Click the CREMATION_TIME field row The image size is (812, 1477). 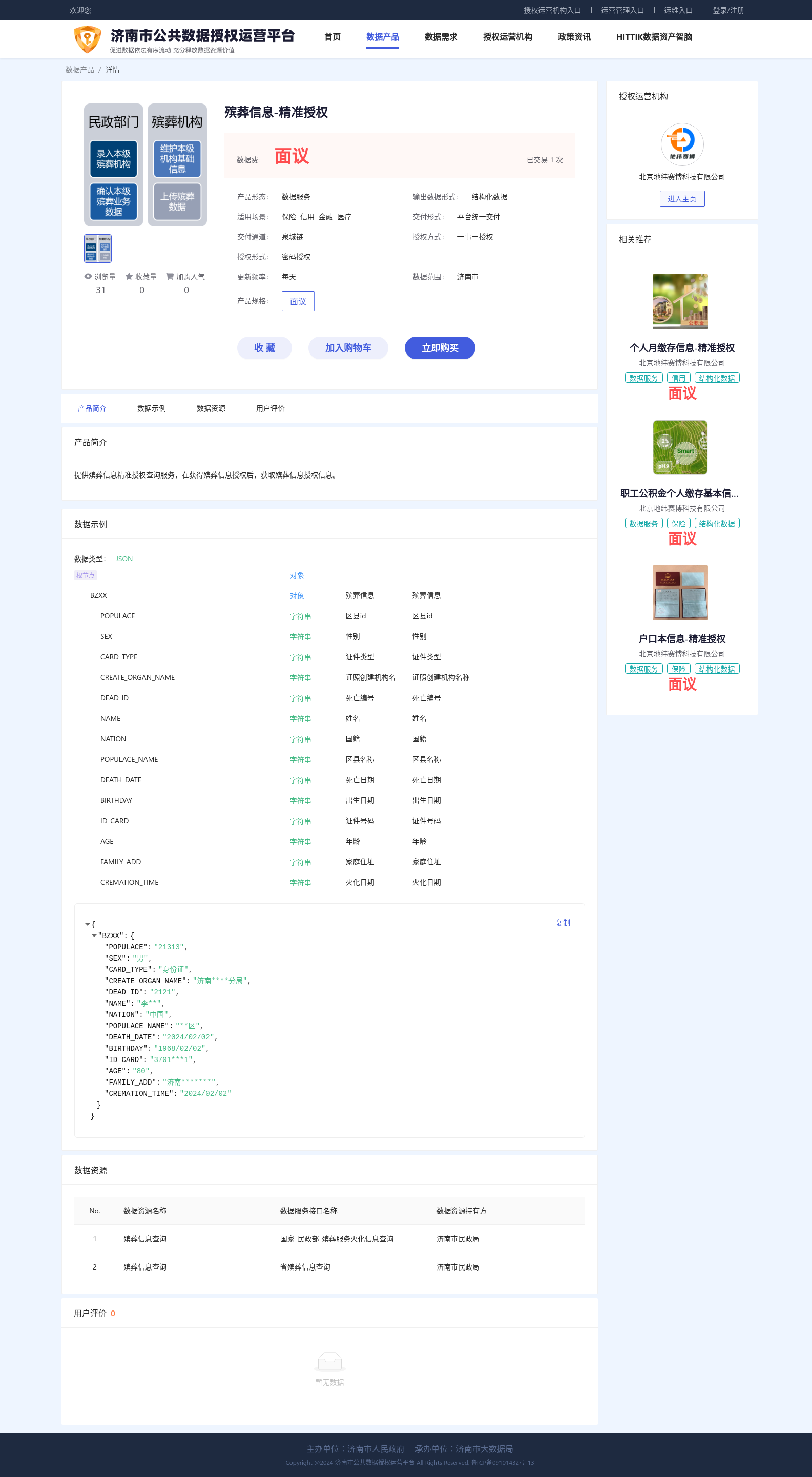coord(330,882)
